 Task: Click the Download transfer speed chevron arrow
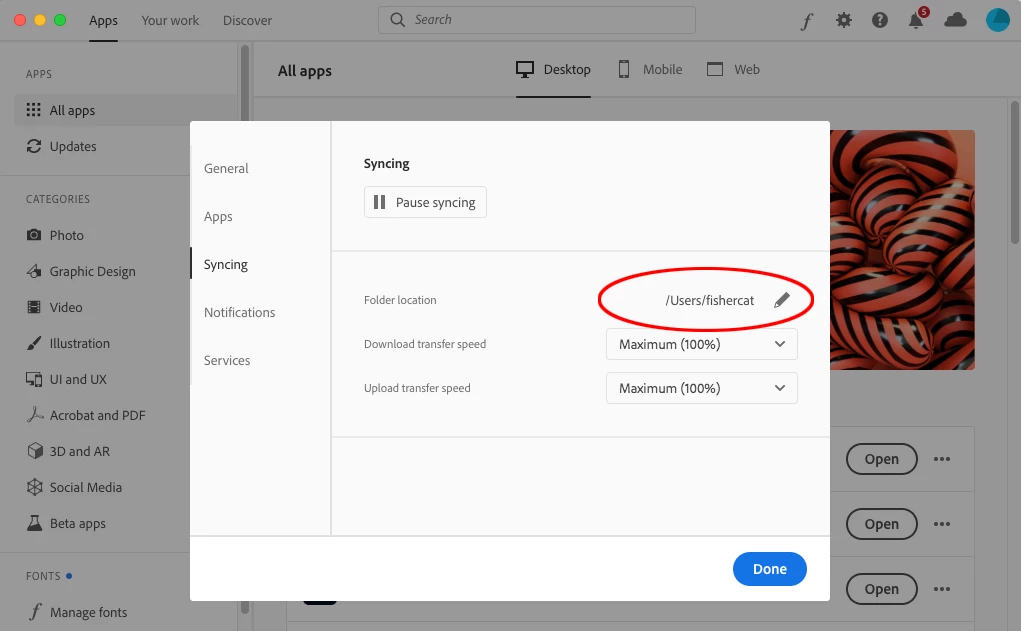(x=779, y=344)
